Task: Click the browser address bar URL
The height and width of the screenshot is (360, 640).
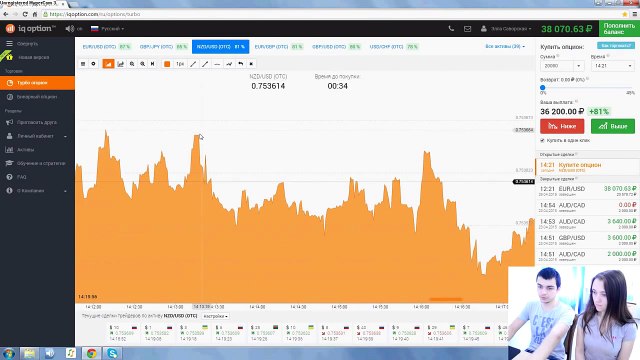Action: point(95,14)
